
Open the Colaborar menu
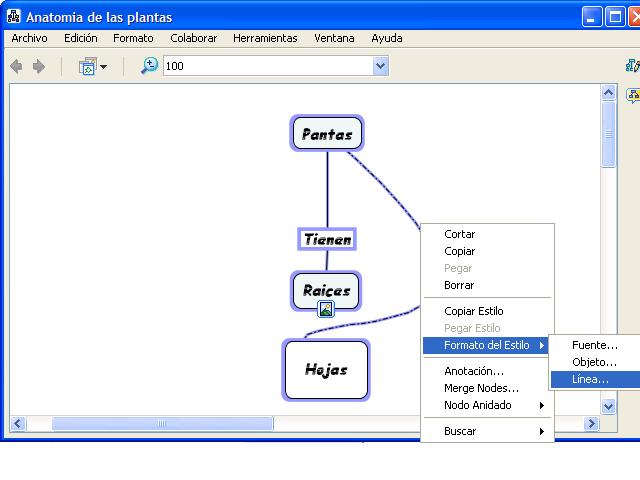tap(193, 38)
